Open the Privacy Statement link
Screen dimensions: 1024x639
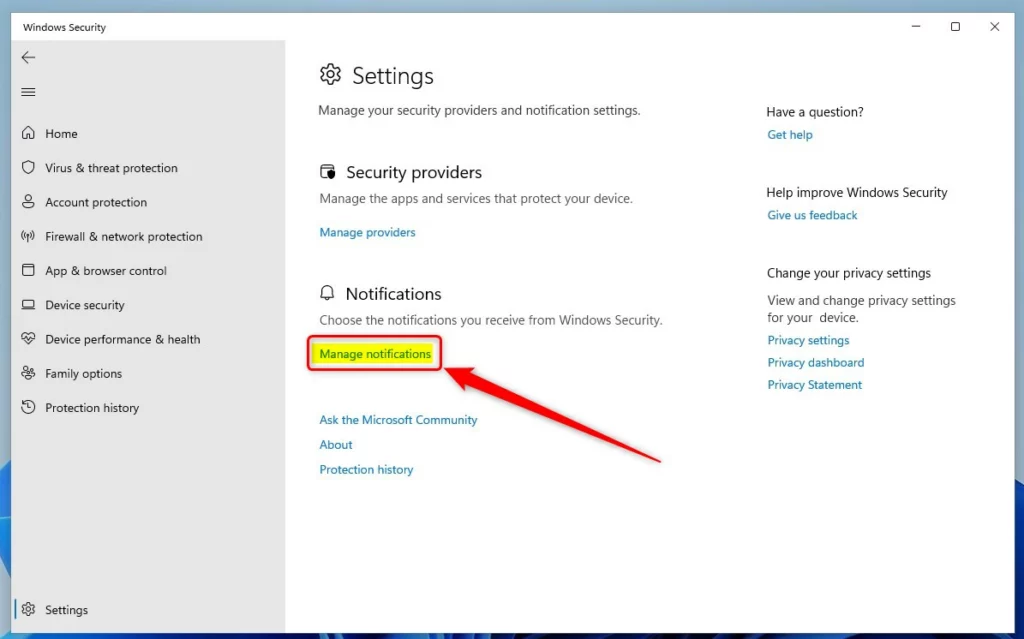click(814, 385)
